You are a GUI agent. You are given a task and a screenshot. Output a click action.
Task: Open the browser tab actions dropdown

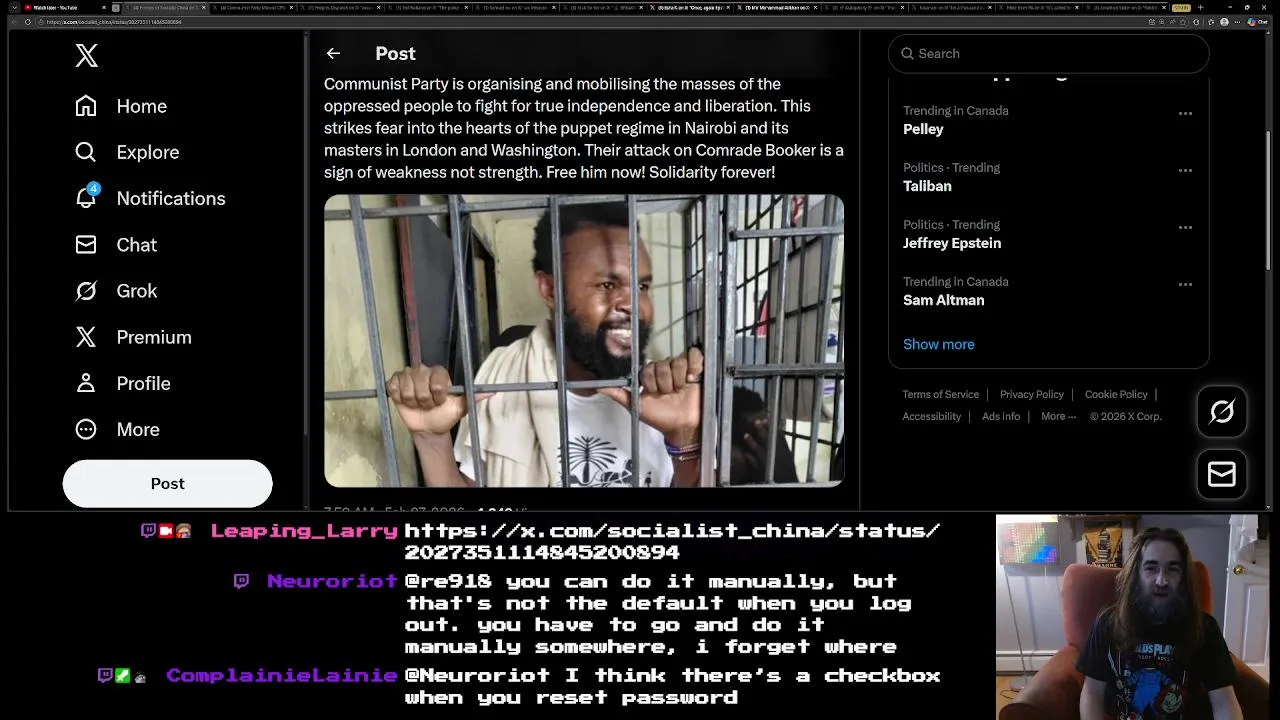(x=15, y=8)
